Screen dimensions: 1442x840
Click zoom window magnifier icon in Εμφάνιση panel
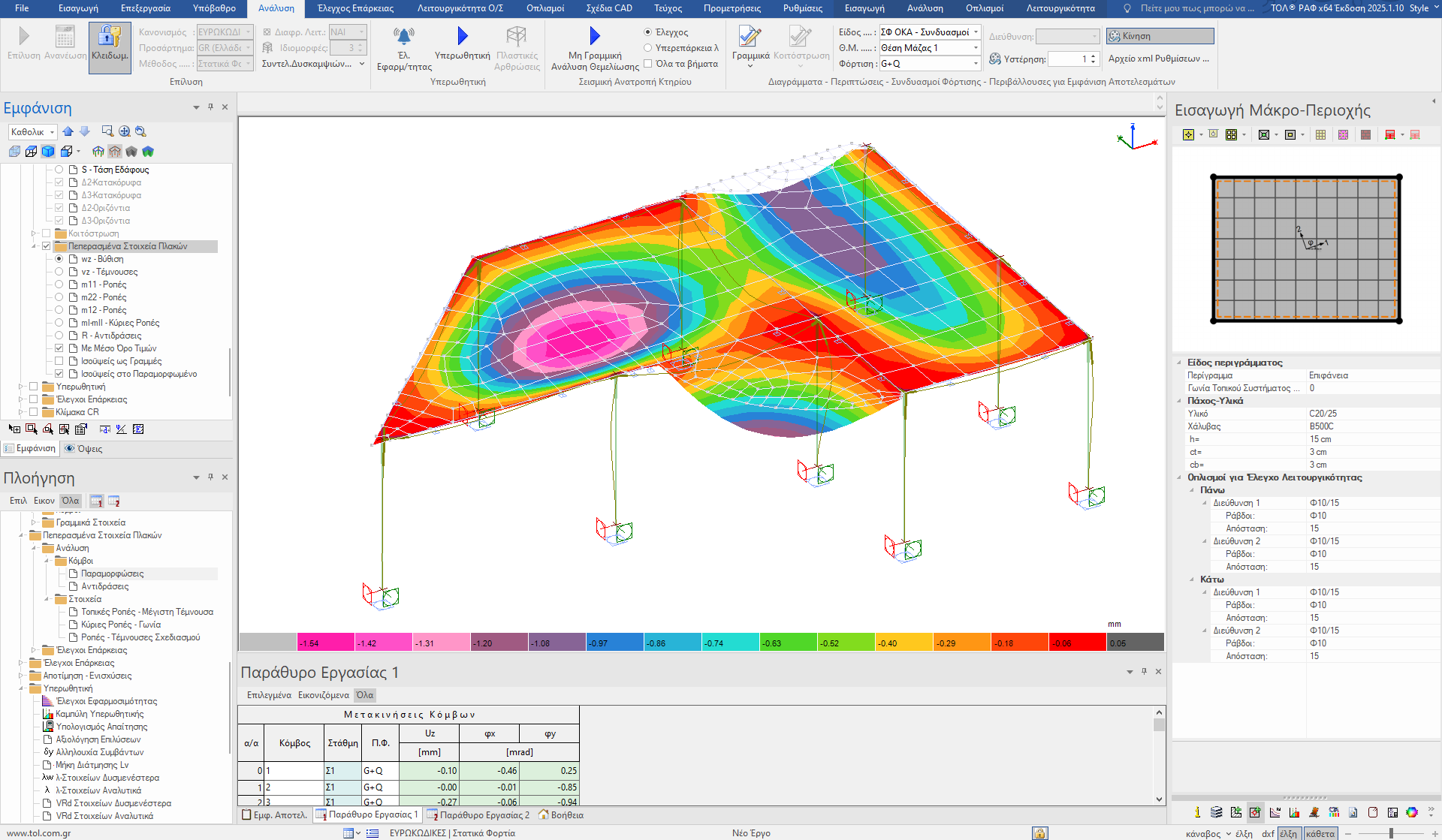(107, 131)
